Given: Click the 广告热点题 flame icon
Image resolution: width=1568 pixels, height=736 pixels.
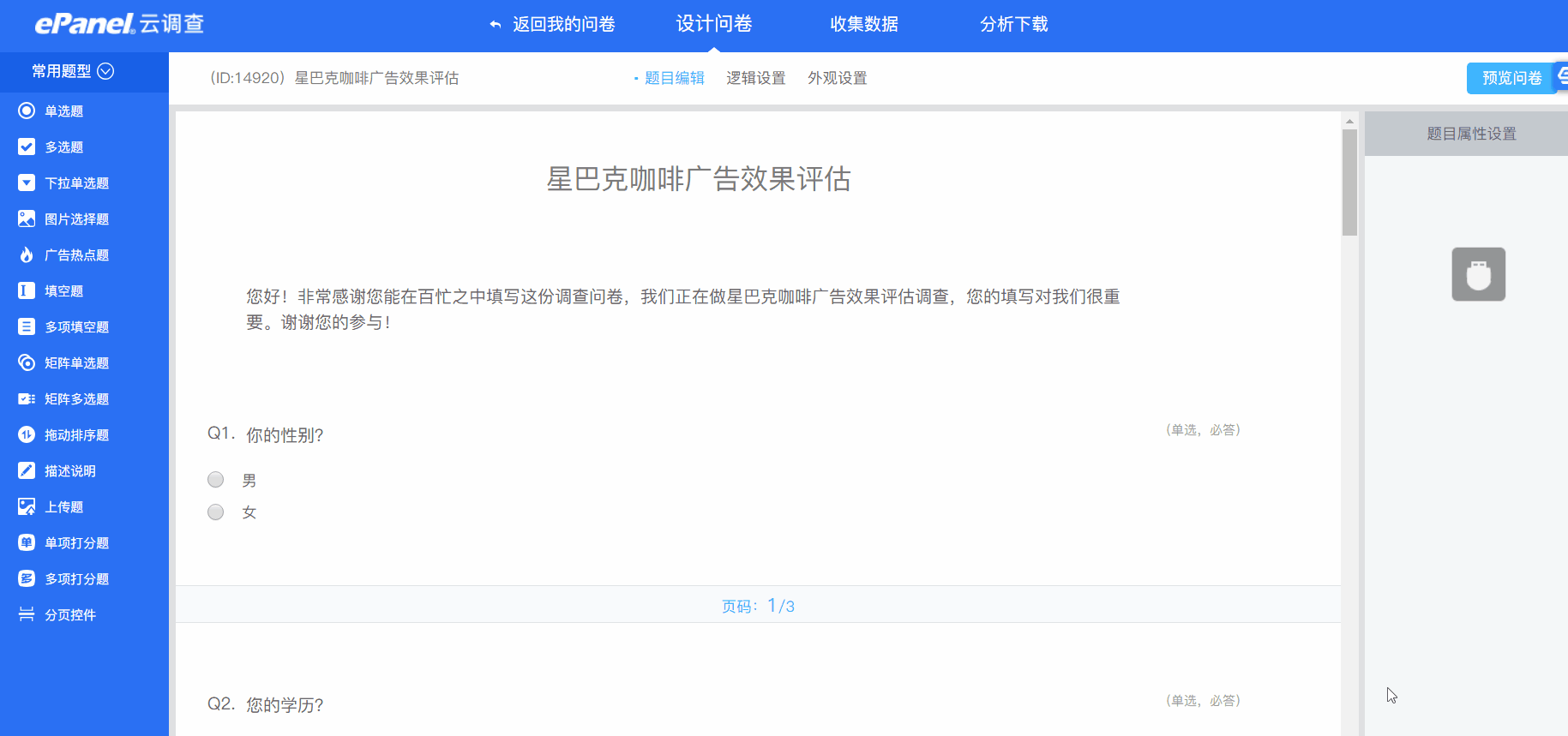Looking at the screenshot, I should pos(27,254).
